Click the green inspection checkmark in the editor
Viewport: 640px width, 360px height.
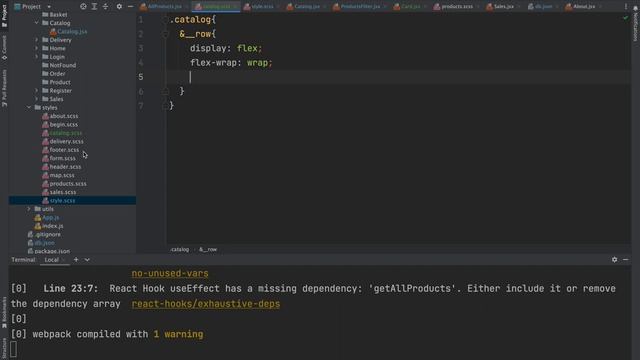[x=625, y=18]
